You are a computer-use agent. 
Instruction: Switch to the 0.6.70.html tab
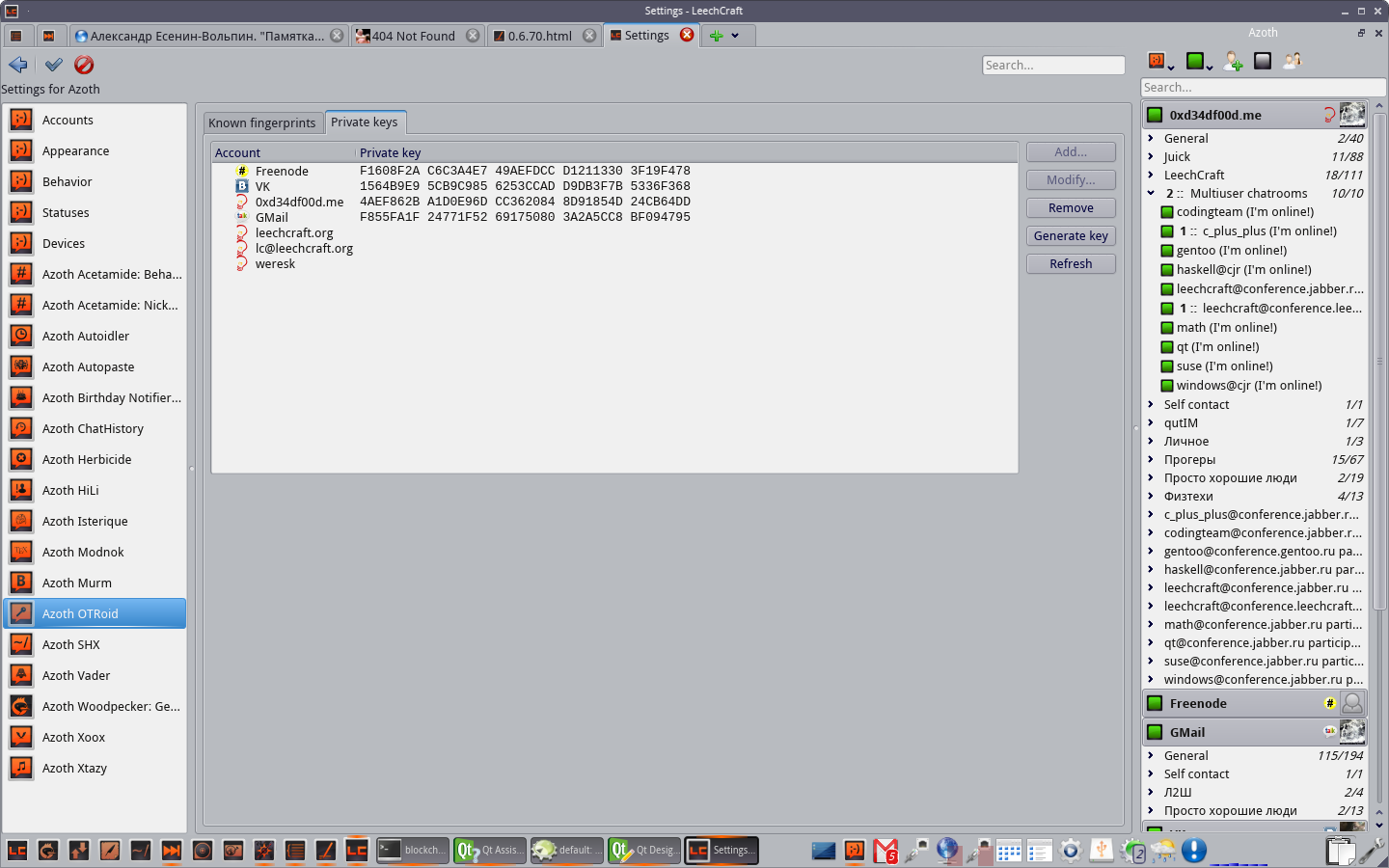pos(544,36)
